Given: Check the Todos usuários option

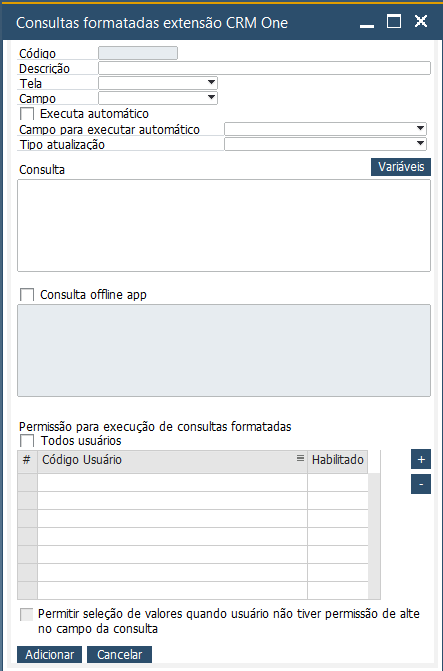Looking at the screenshot, I should [27, 441].
